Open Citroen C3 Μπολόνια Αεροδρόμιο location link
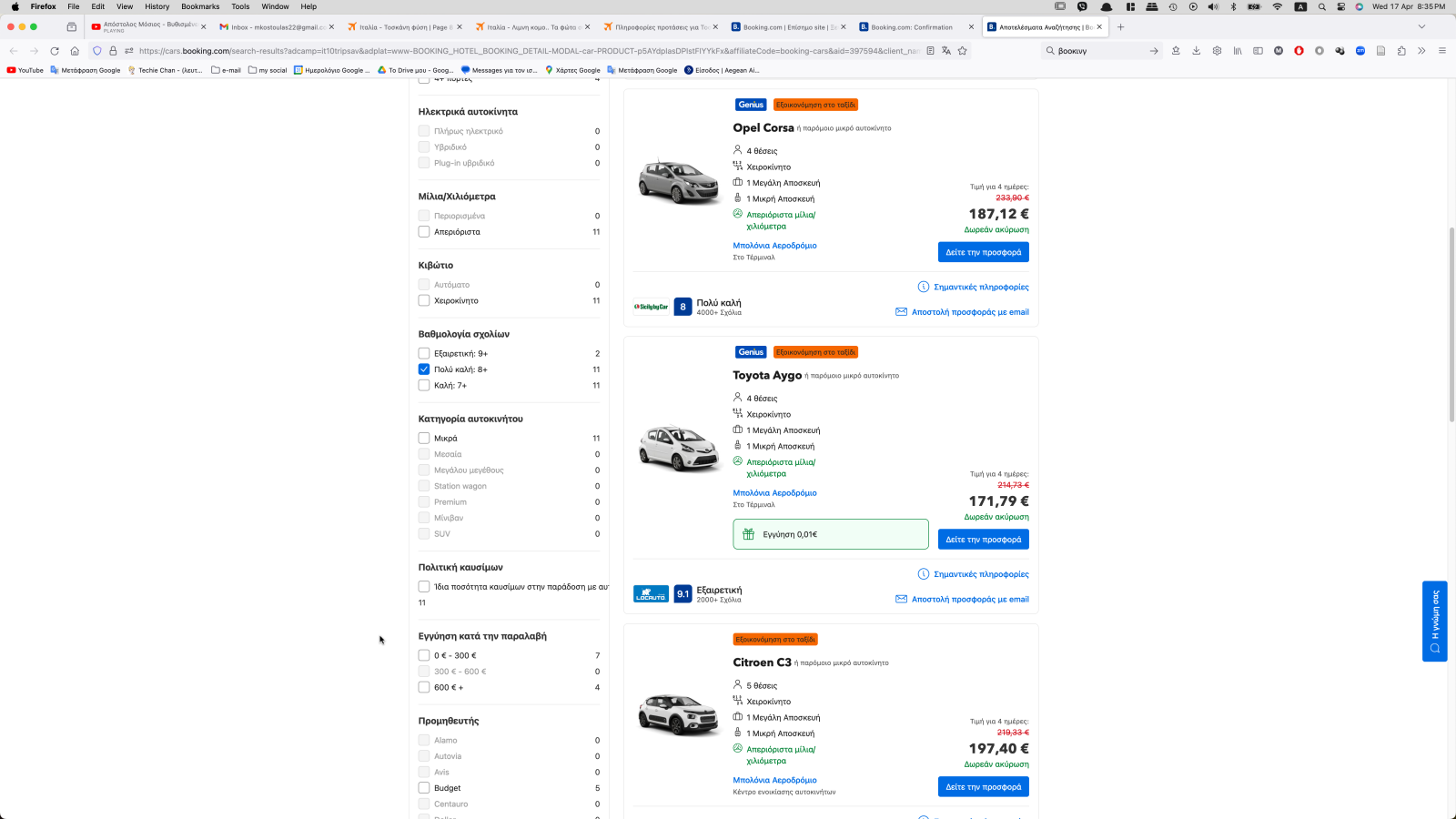 pos(774,780)
